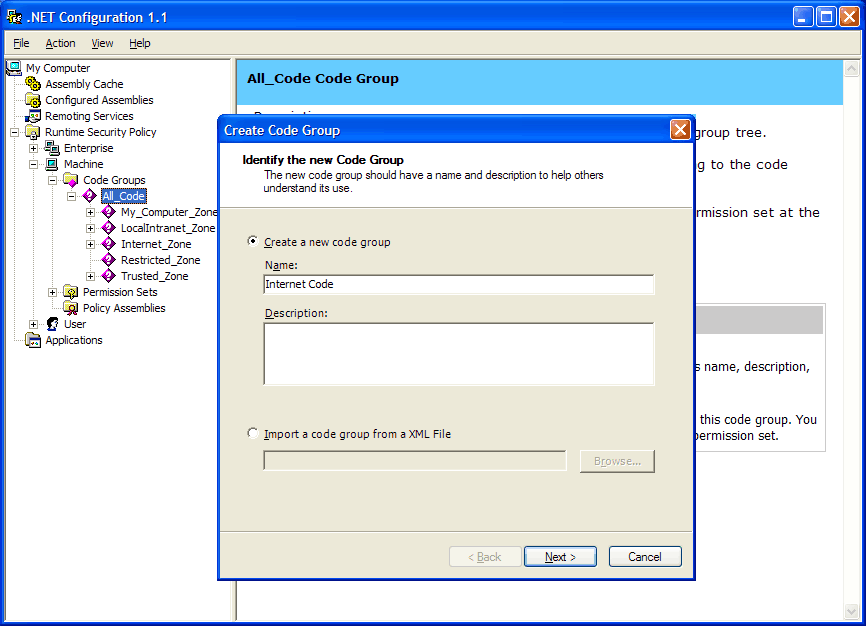Click the Assembly Cache icon in tree
The height and width of the screenshot is (626, 866).
(x=33, y=84)
